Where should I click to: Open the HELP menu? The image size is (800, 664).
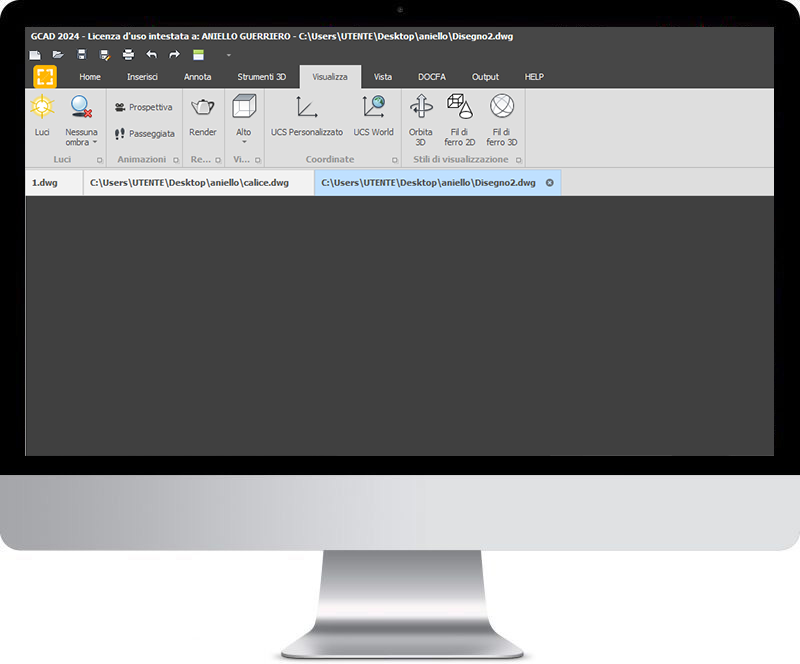point(534,76)
